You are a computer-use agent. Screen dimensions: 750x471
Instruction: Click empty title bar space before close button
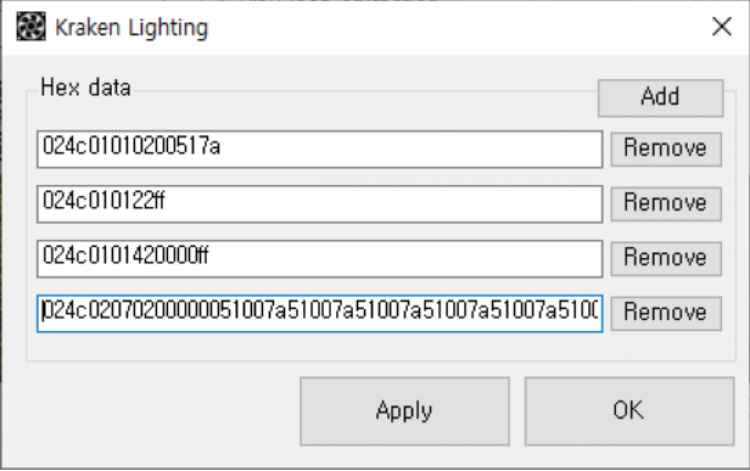pos(450,27)
